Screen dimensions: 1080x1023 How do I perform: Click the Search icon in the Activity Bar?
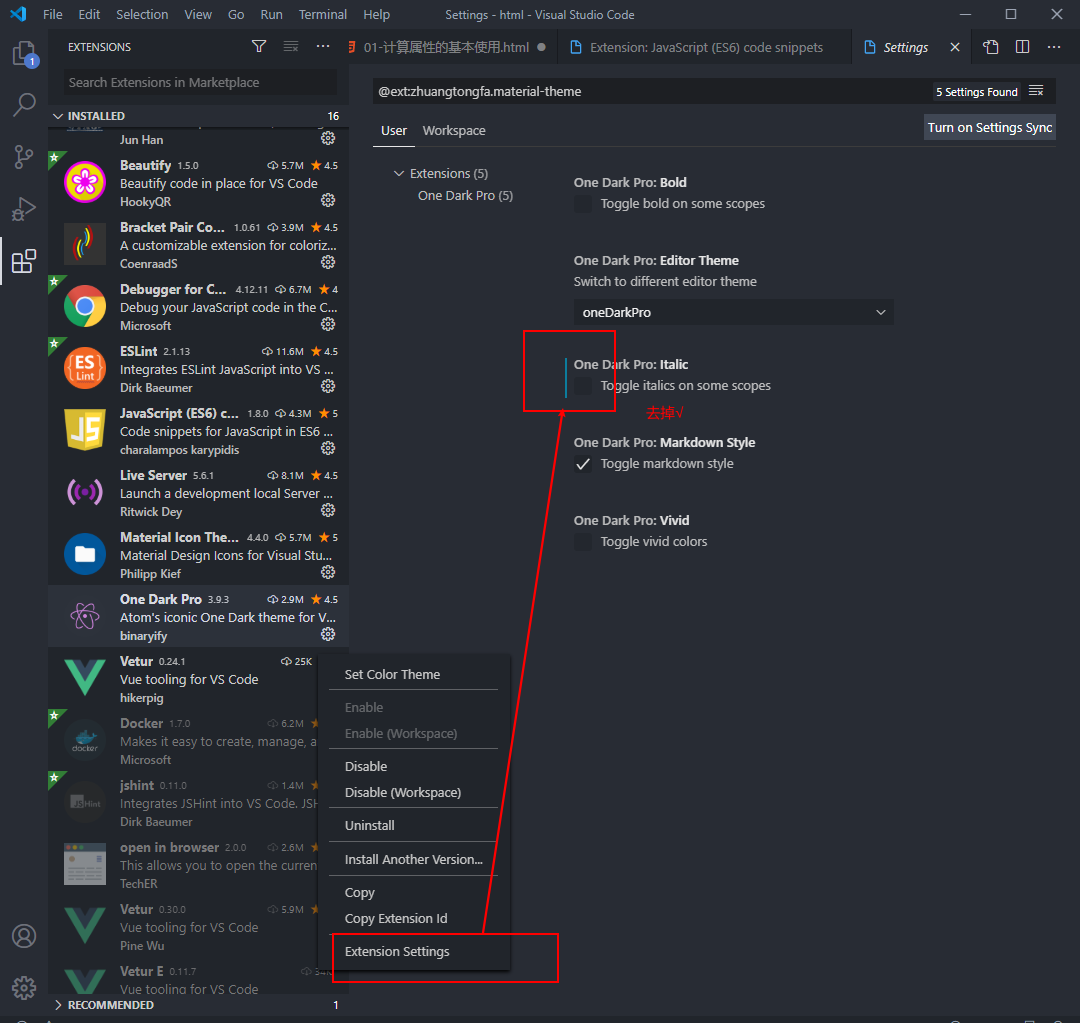[24, 105]
